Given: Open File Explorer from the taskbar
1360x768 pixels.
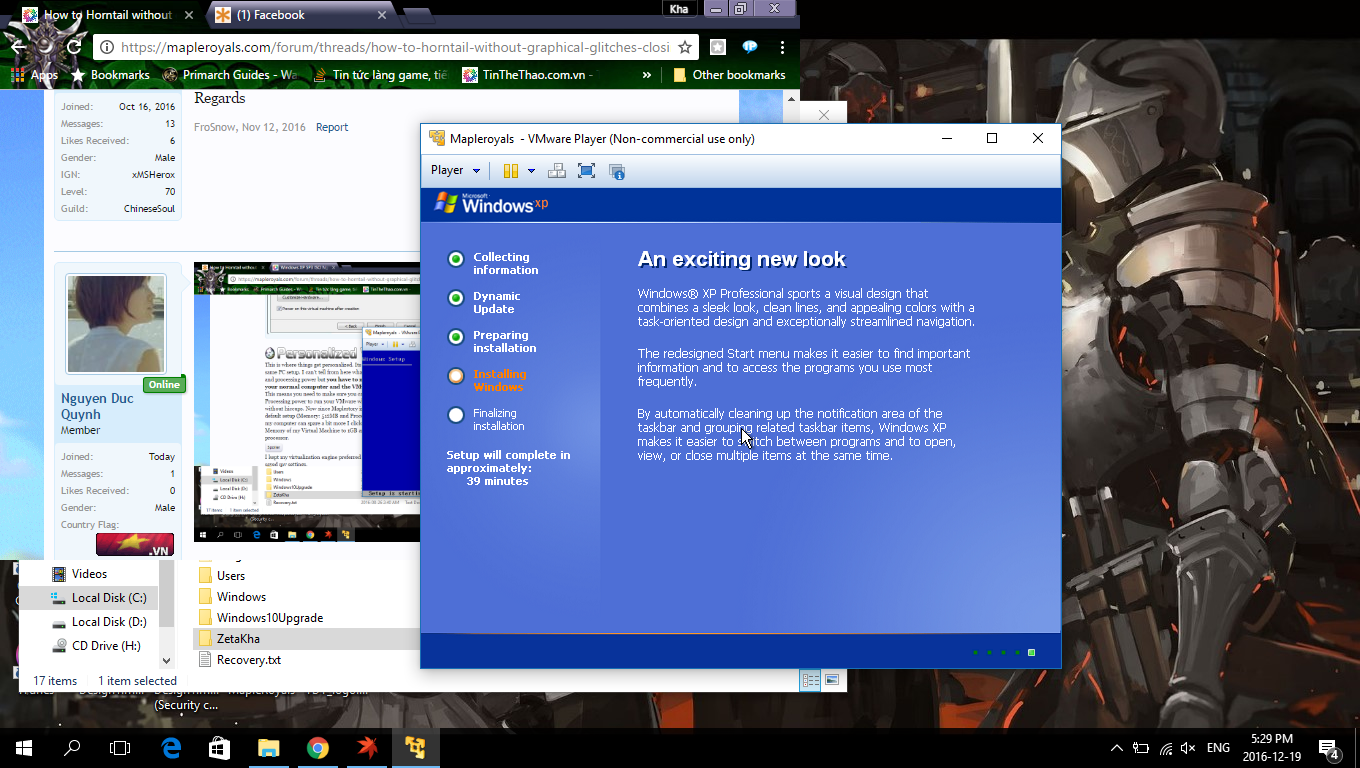Looking at the screenshot, I should click(268, 747).
